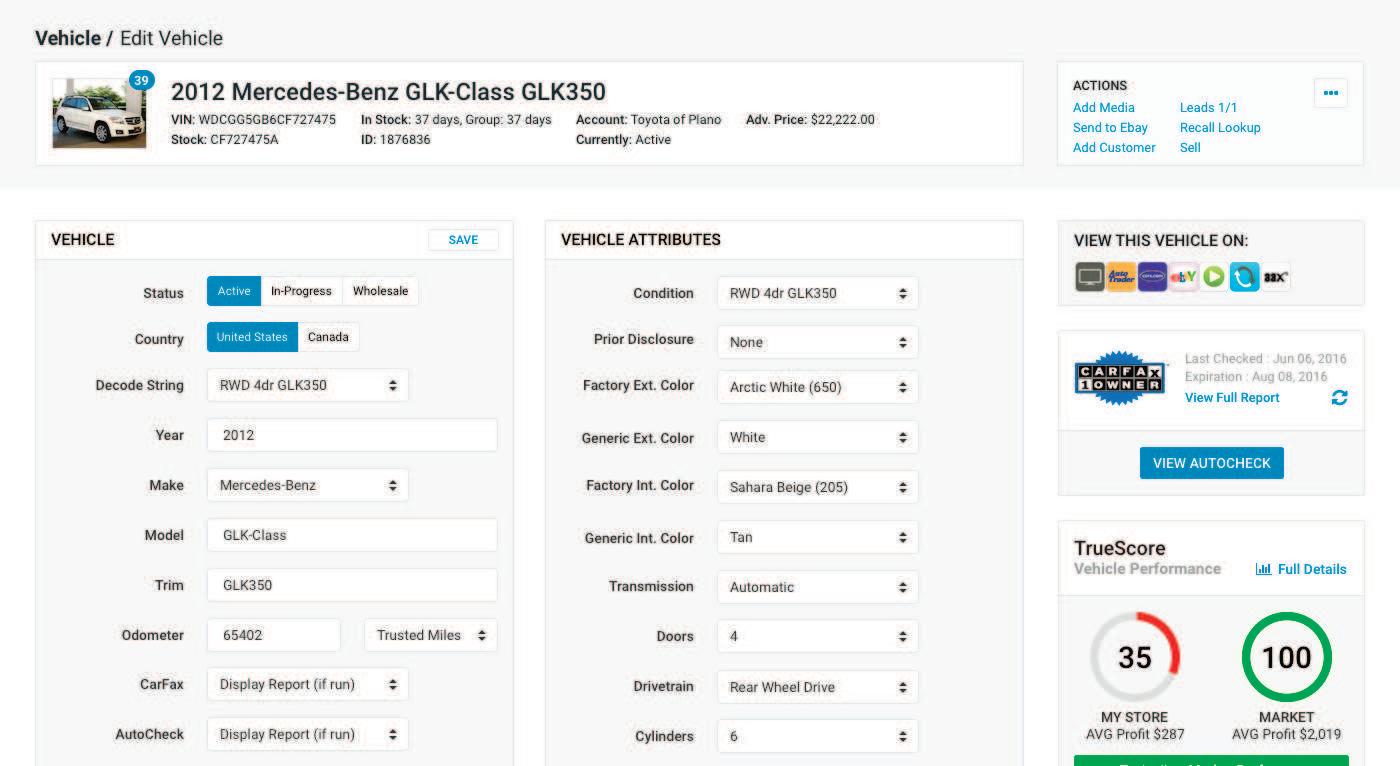
Task: Select Canada as Country
Action: pyautogui.click(x=328, y=337)
